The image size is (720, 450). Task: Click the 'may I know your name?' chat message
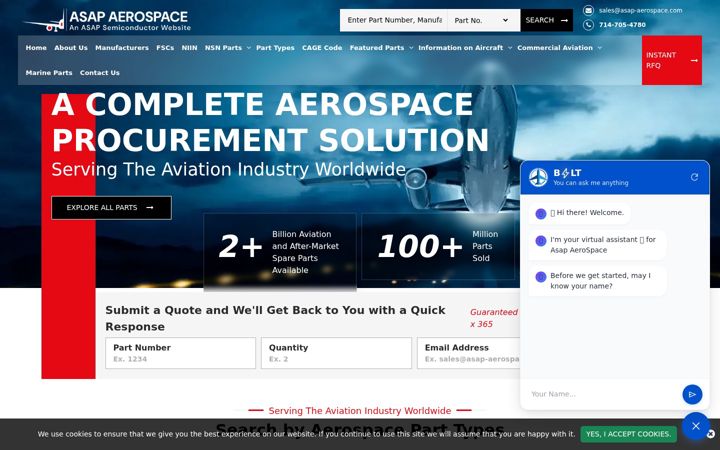tap(597, 281)
